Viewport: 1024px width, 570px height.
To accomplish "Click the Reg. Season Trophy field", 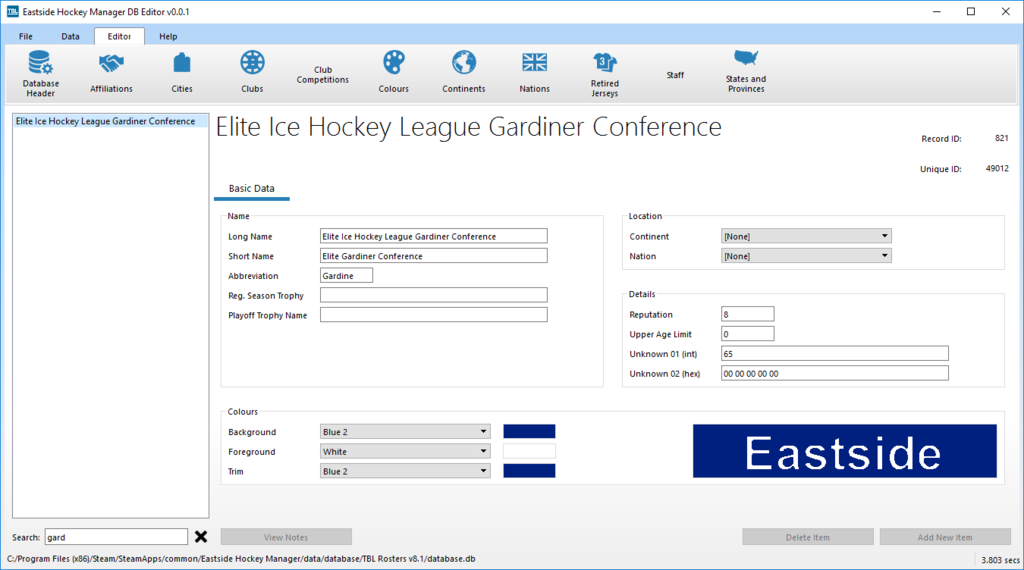I will [434, 295].
